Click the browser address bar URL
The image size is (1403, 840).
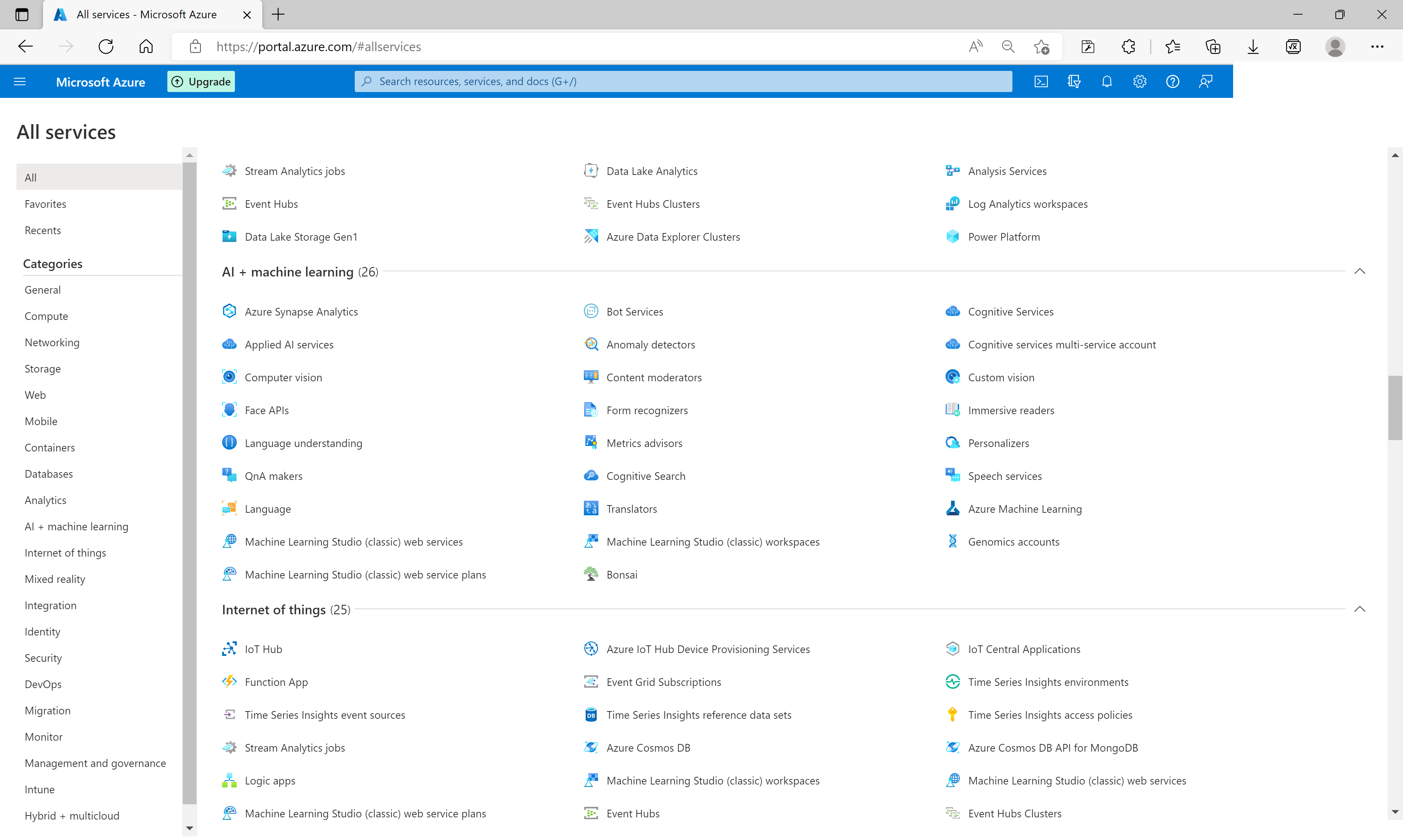[318, 46]
